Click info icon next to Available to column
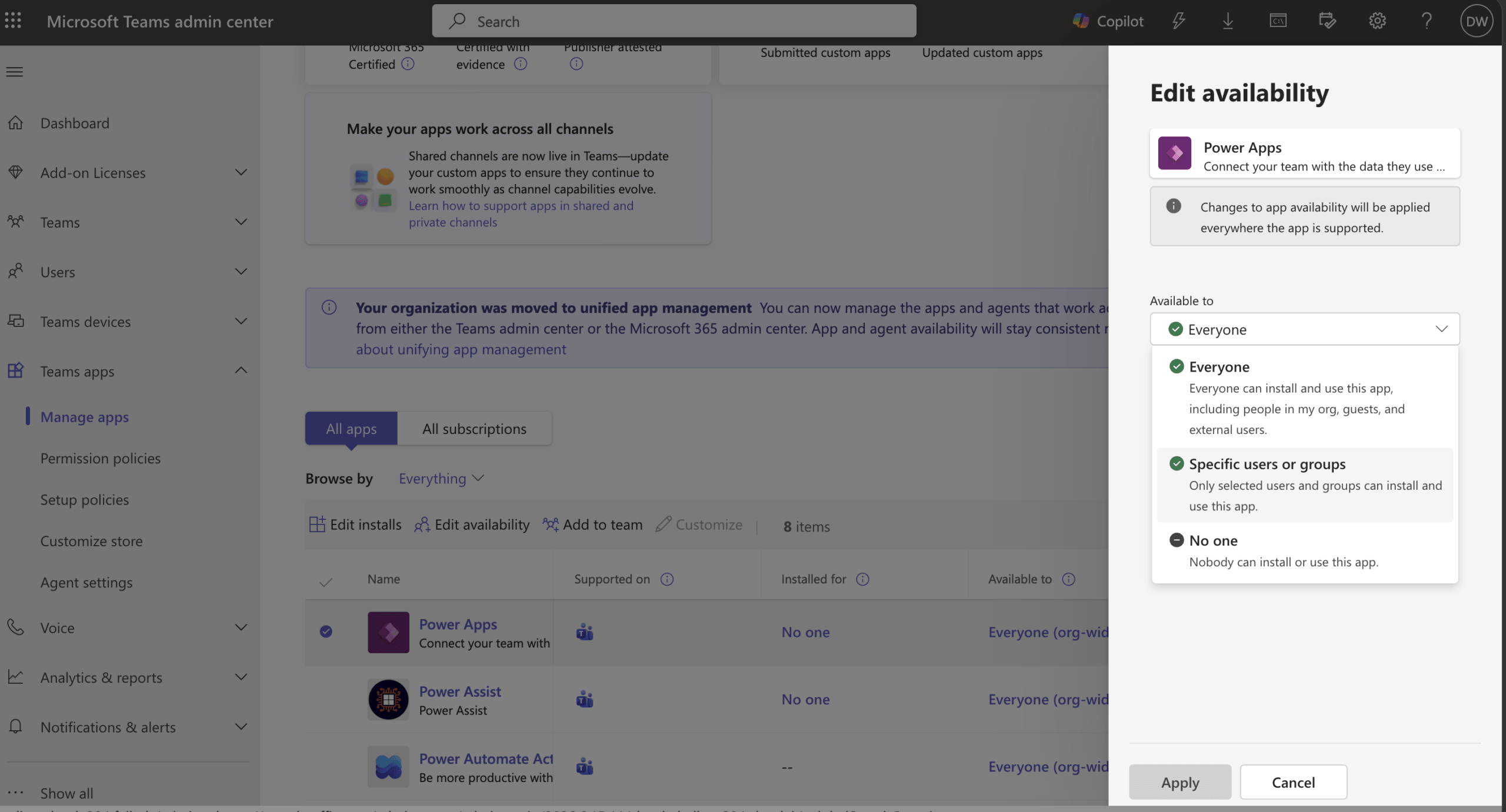This screenshot has width=1506, height=812. tap(1069, 579)
